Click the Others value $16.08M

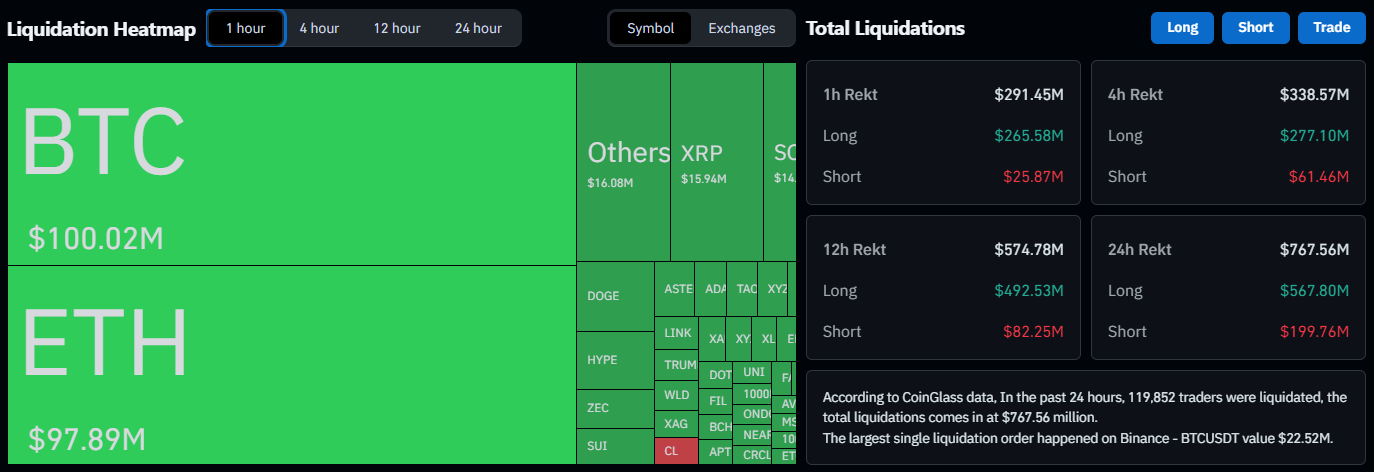pos(611,183)
